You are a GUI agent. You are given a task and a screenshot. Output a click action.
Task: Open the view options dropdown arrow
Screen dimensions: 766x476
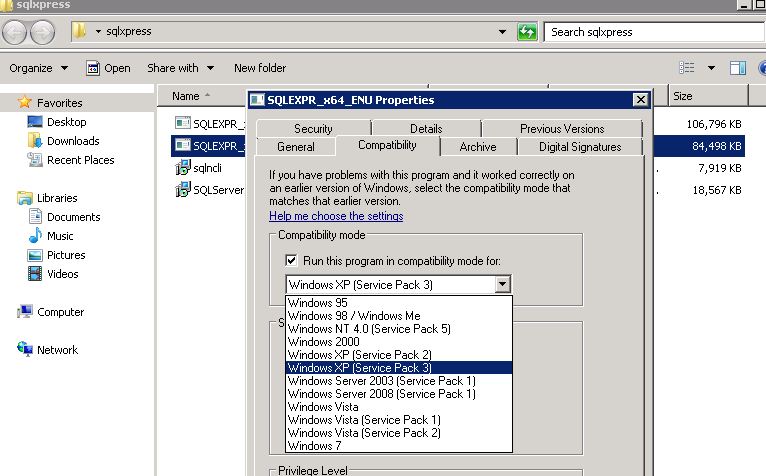pos(711,68)
